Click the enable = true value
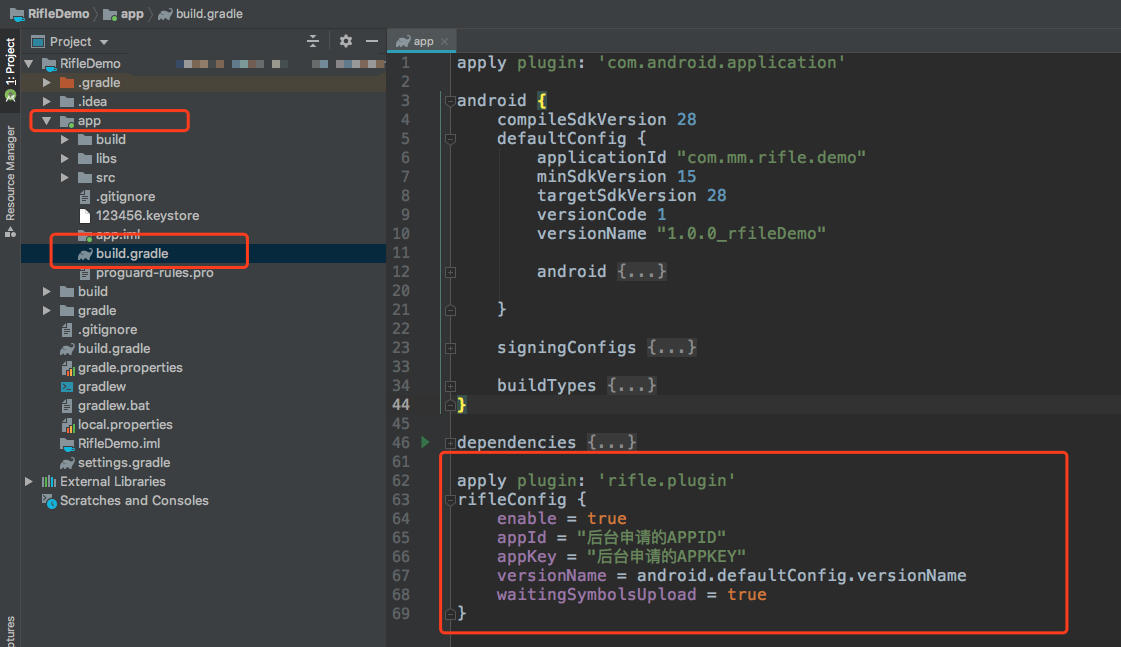Viewport: 1121px width, 647px height. tap(607, 518)
